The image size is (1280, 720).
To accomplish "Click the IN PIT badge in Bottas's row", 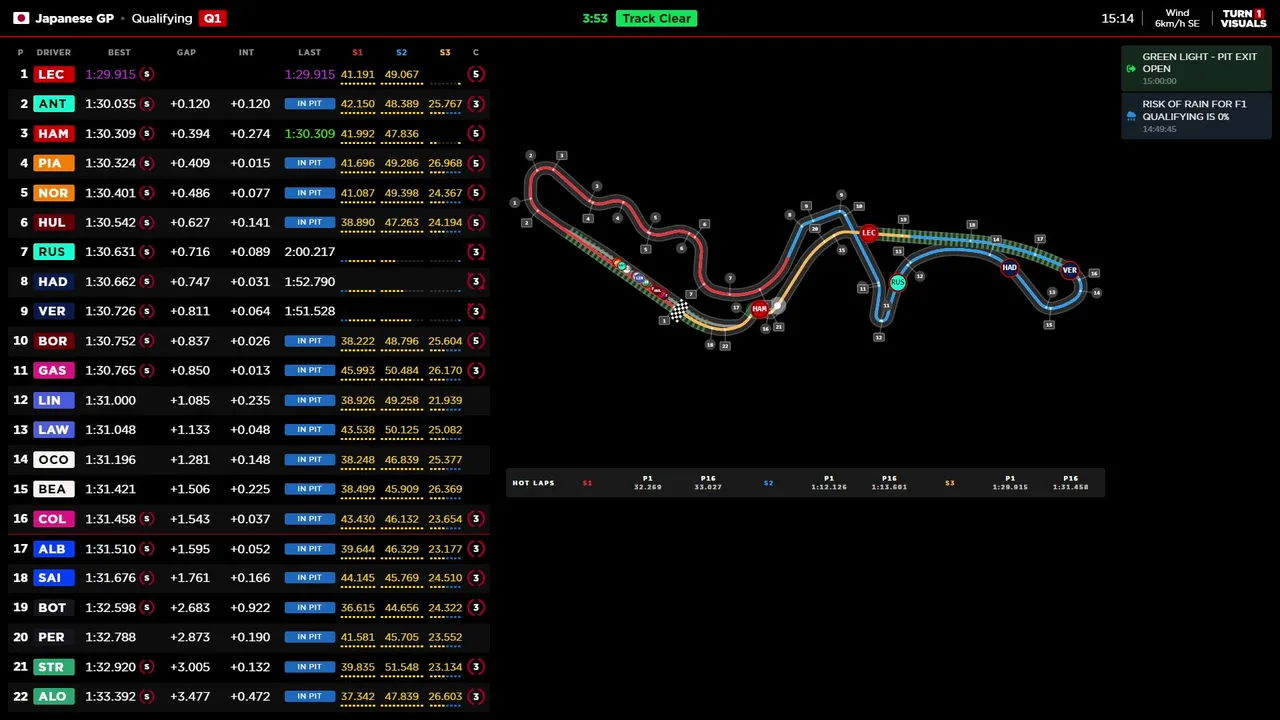I will tap(309, 607).
